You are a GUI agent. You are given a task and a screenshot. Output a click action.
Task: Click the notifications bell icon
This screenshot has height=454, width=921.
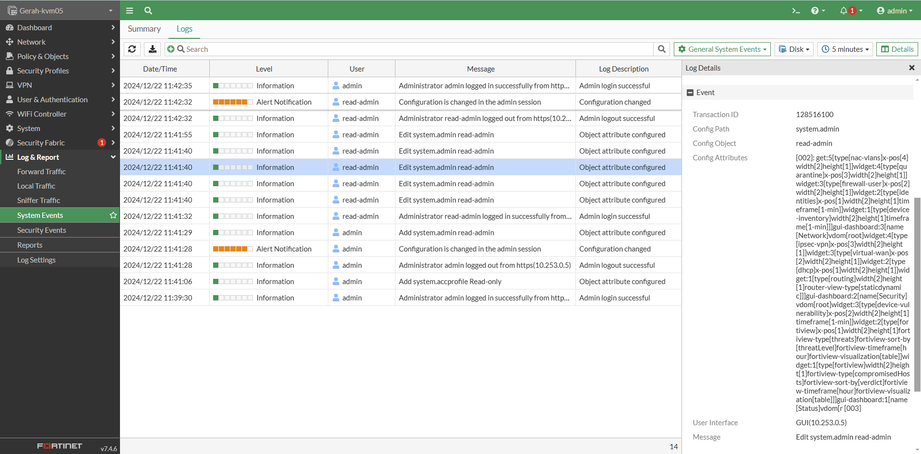845,10
